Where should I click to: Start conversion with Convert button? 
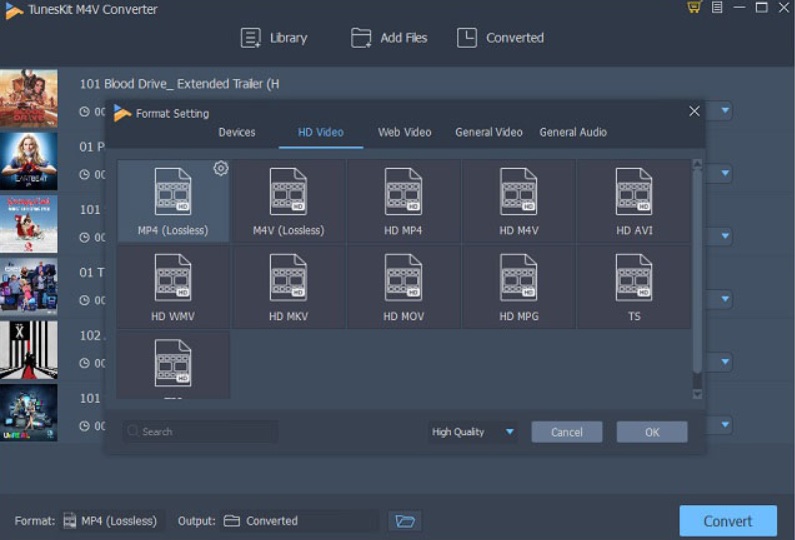(x=728, y=521)
